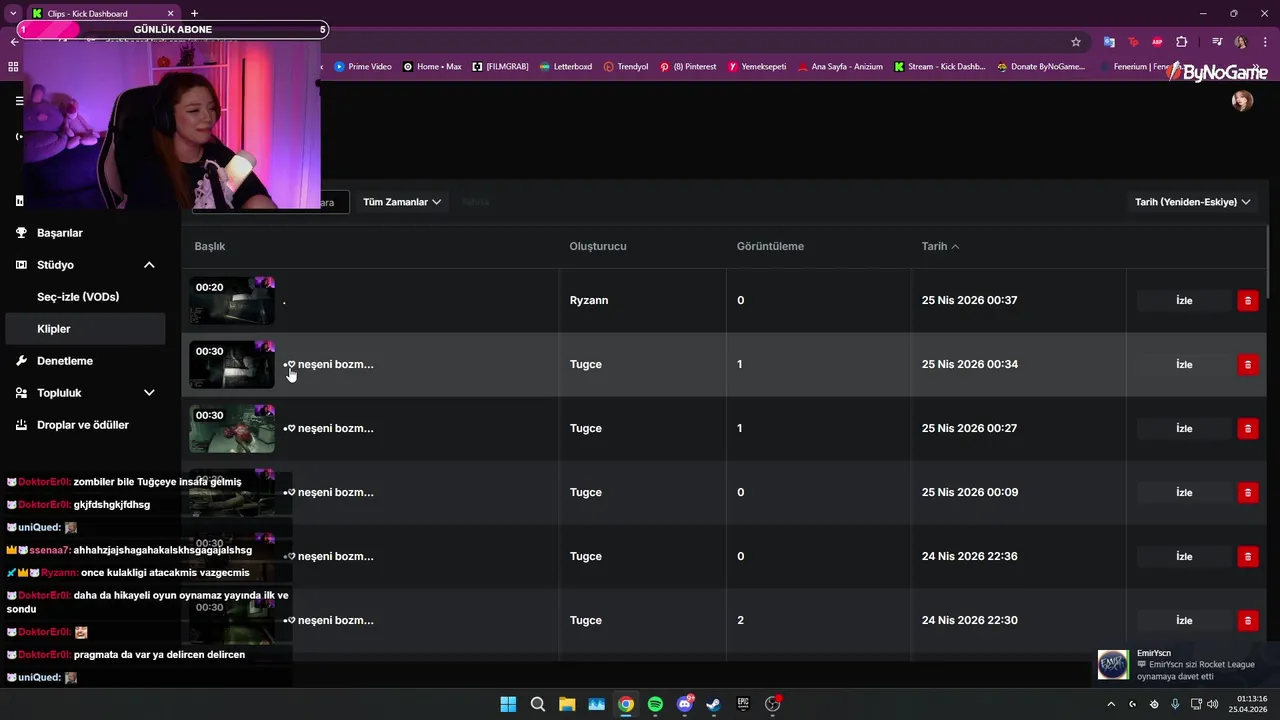The image size is (1280, 720).
Task: Open the Stream - Kick Dashboard bookmark
Action: 940,67
